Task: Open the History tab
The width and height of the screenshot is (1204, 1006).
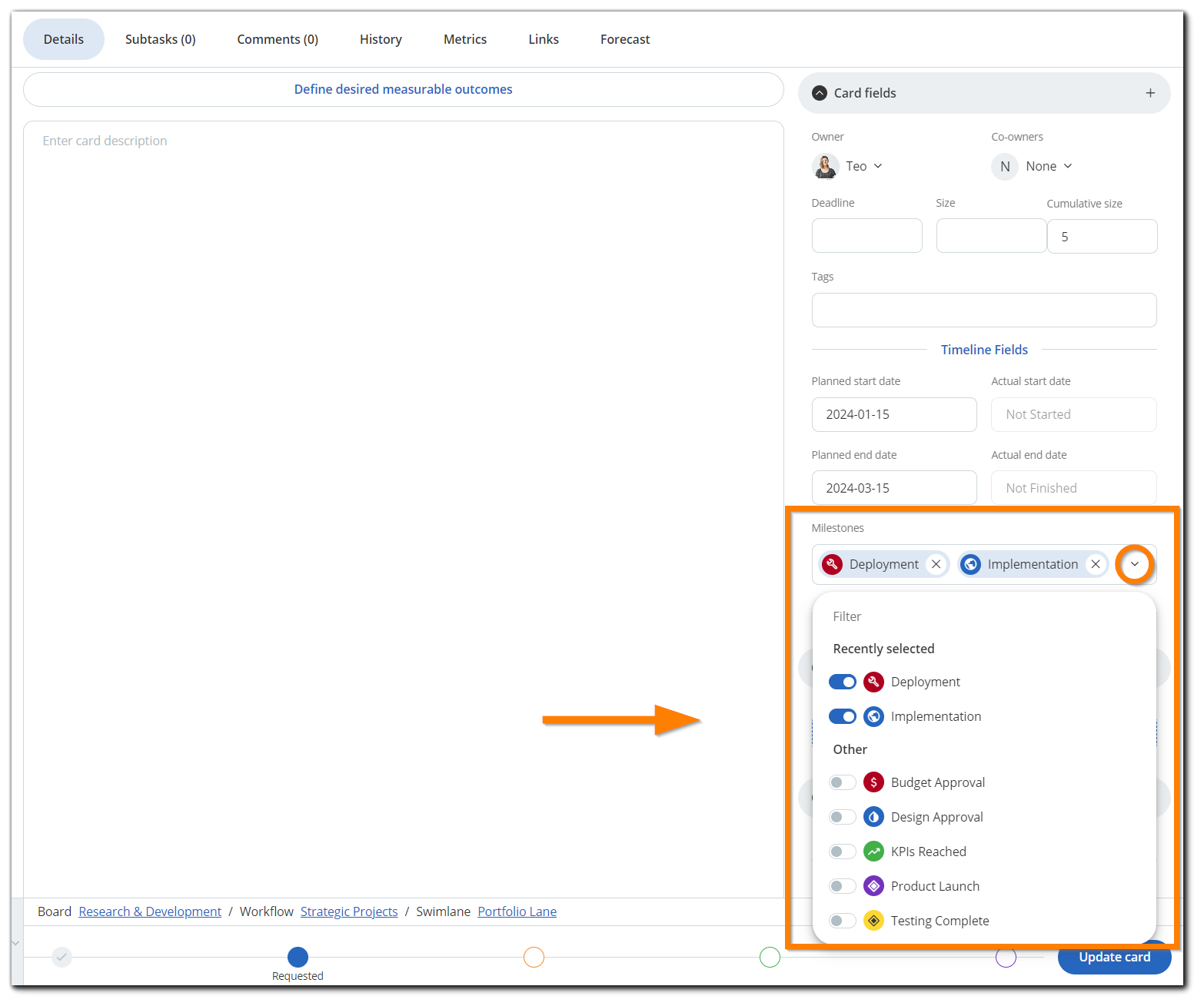Action: click(381, 39)
